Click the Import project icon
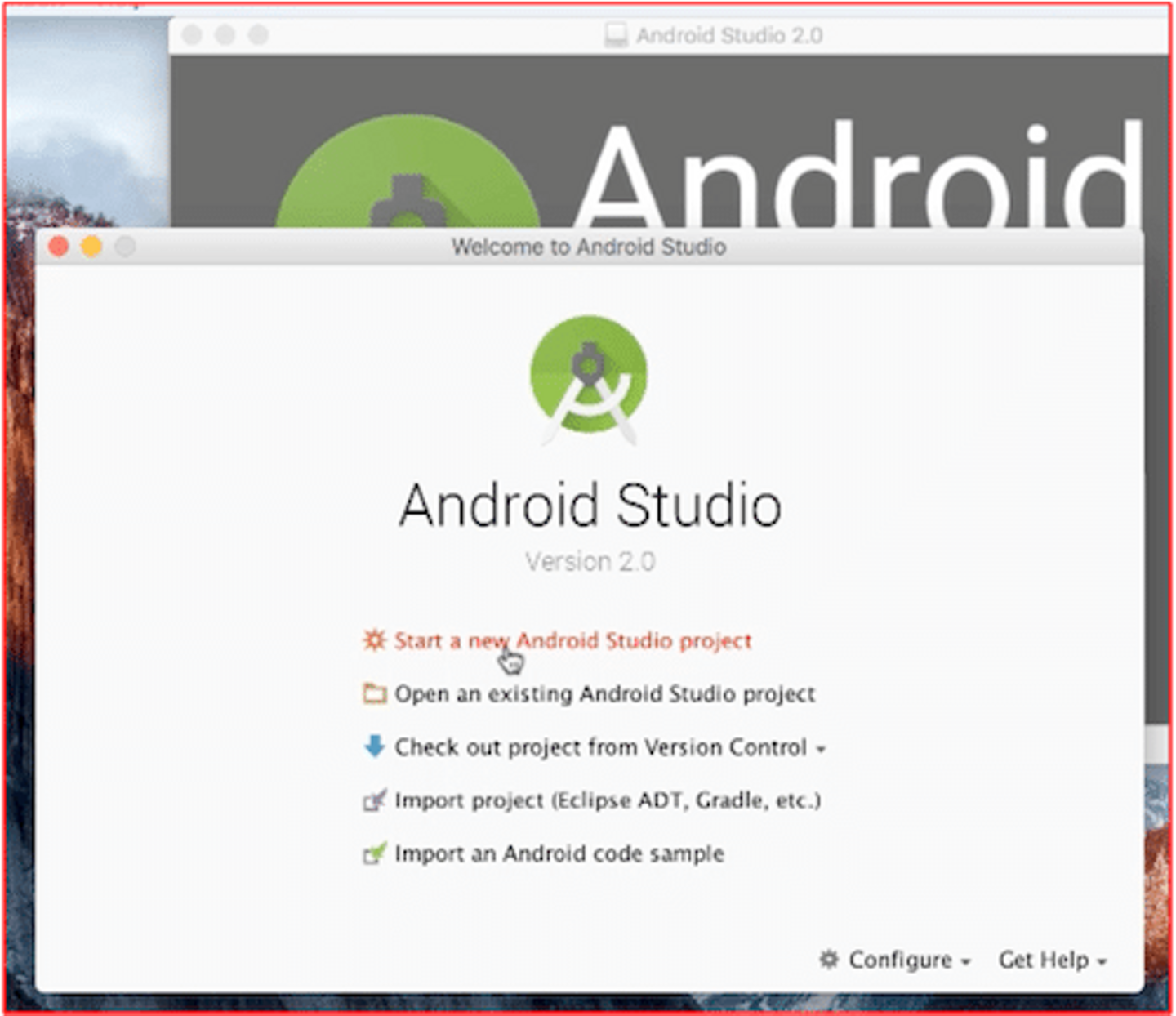This screenshot has height=1016, width=1176. click(374, 800)
